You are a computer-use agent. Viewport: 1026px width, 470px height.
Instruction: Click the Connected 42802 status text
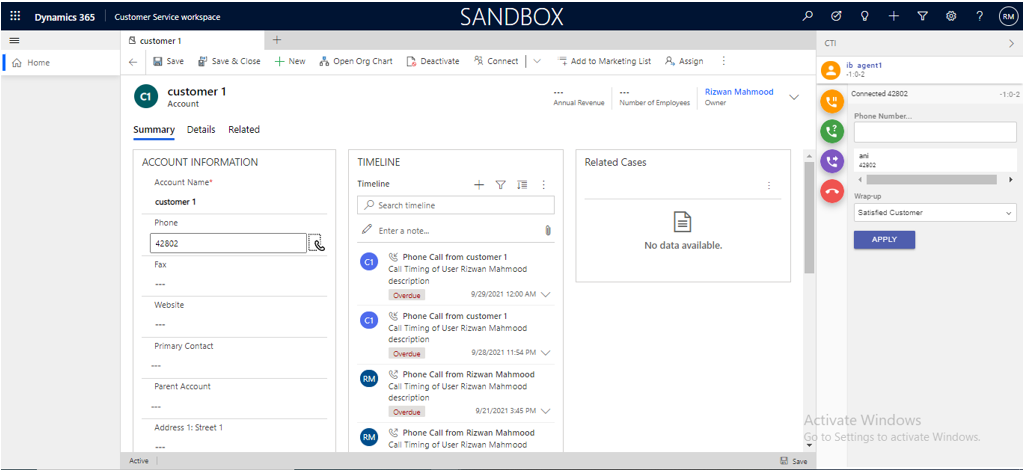(x=879, y=94)
